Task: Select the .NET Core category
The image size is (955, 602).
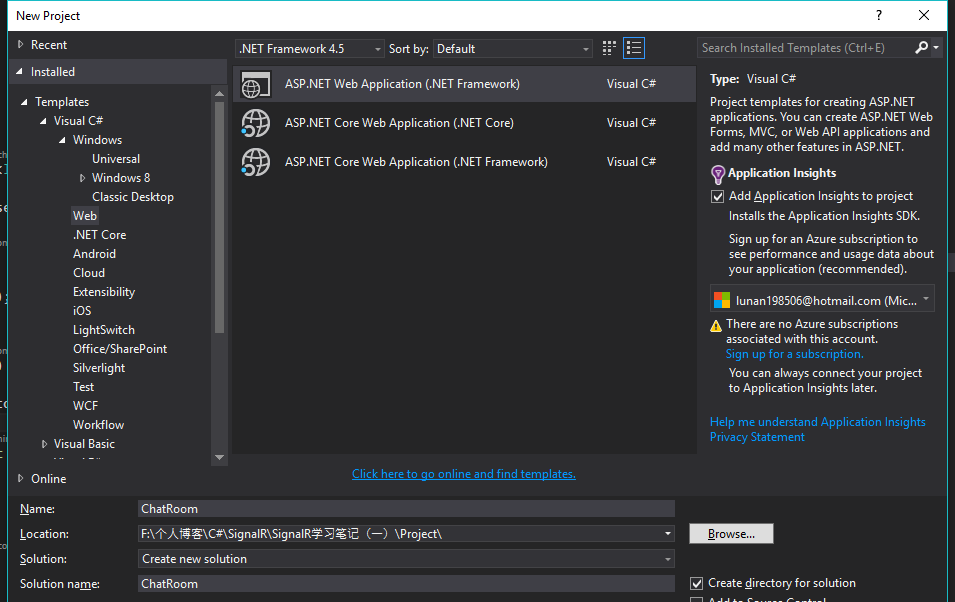Action: pyautogui.click(x=99, y=235)
